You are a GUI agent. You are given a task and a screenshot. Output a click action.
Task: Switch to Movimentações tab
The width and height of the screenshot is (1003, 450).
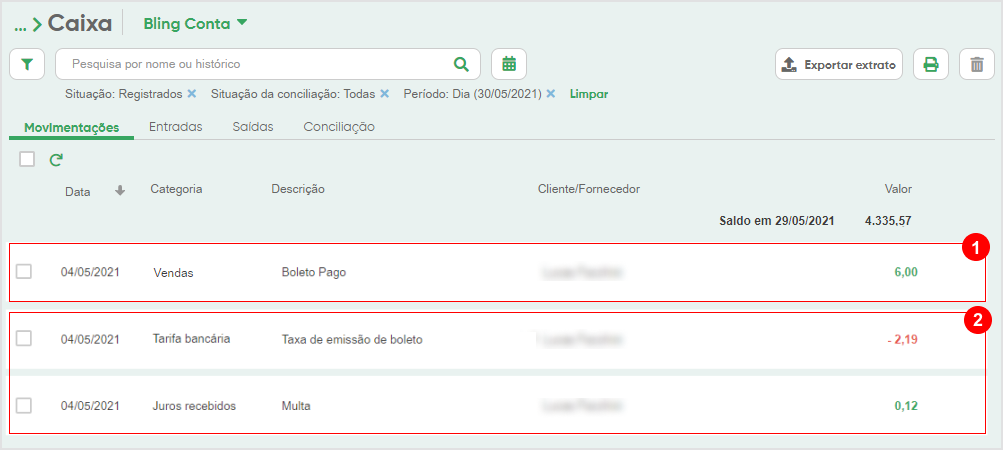72,127
